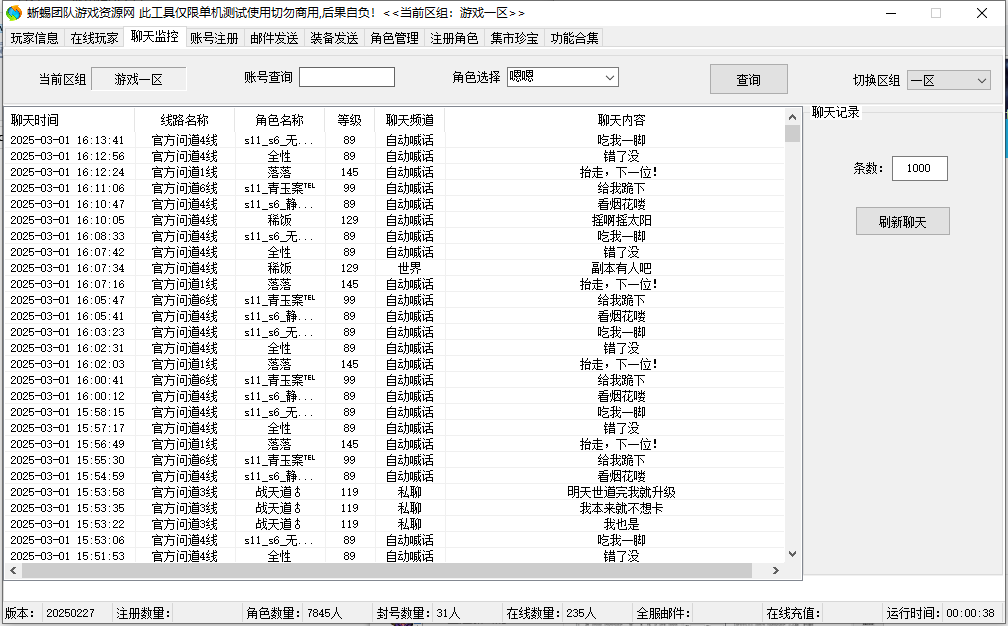Click the 刷新聊天 button
This screenshot has height=626, width=1008.
902,222
